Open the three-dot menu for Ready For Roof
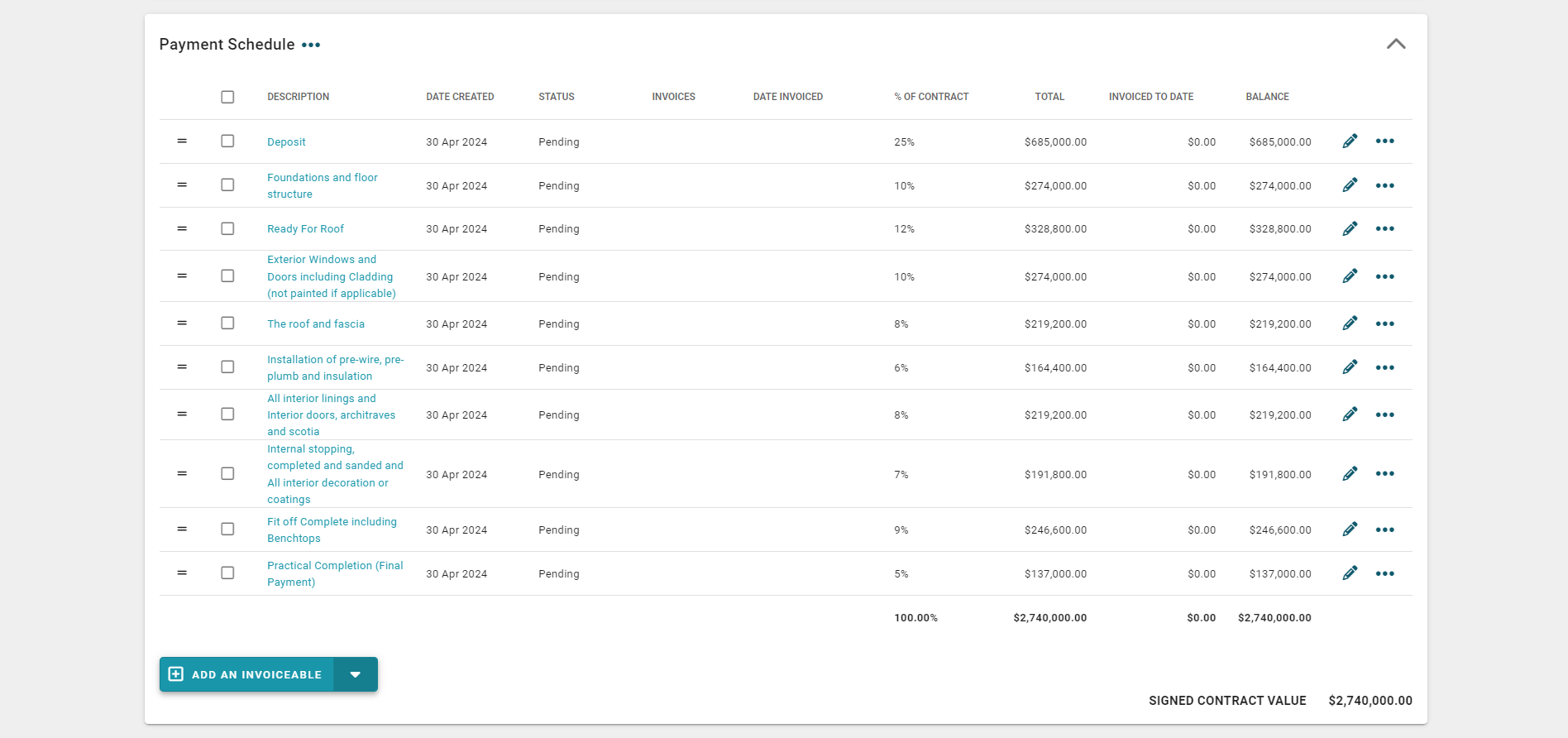The height and width of the screenshot is (738, 1568). (1384, 228)
